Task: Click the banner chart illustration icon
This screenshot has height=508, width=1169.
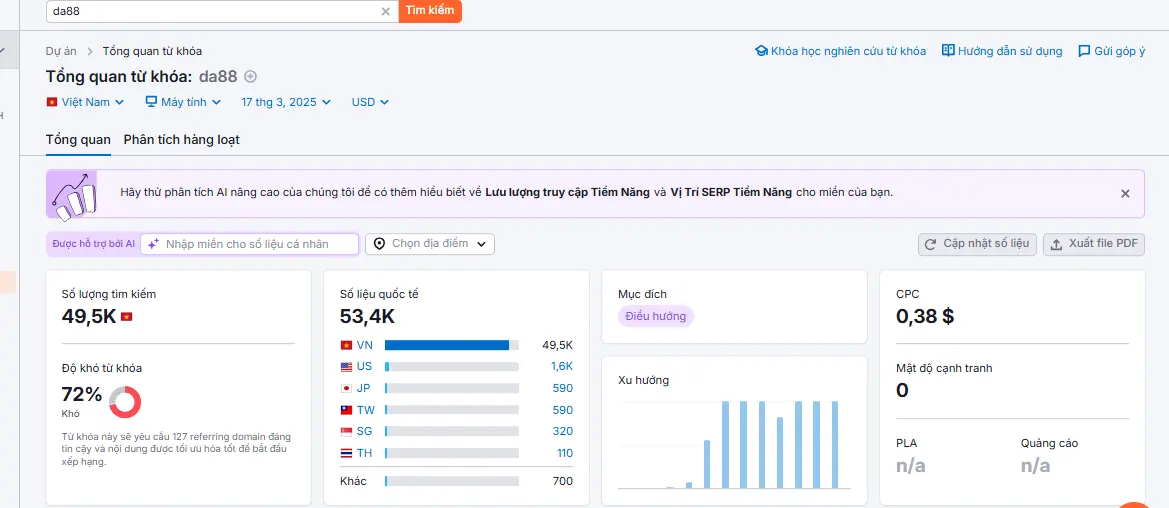Action: (72, 195)
